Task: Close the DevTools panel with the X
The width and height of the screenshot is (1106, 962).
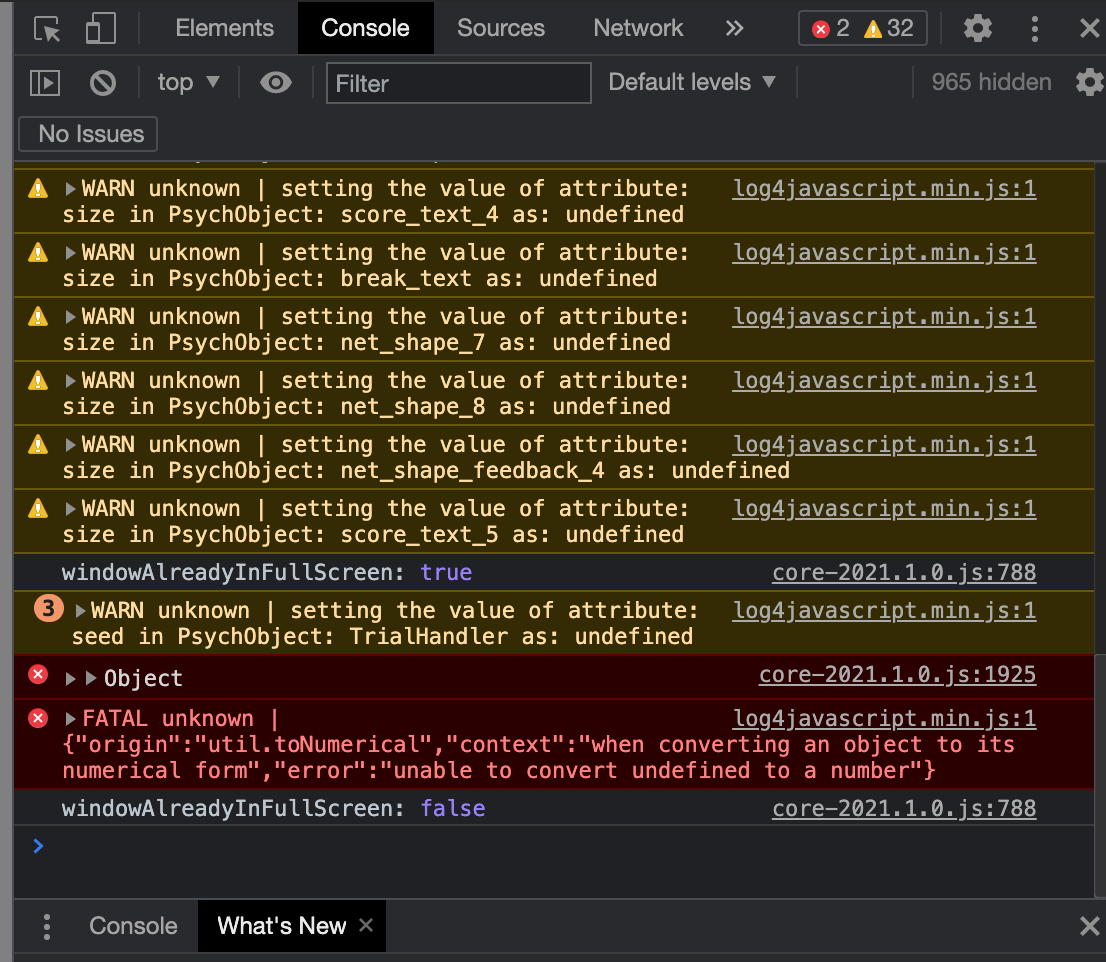Action: (x=1090, y=28)
